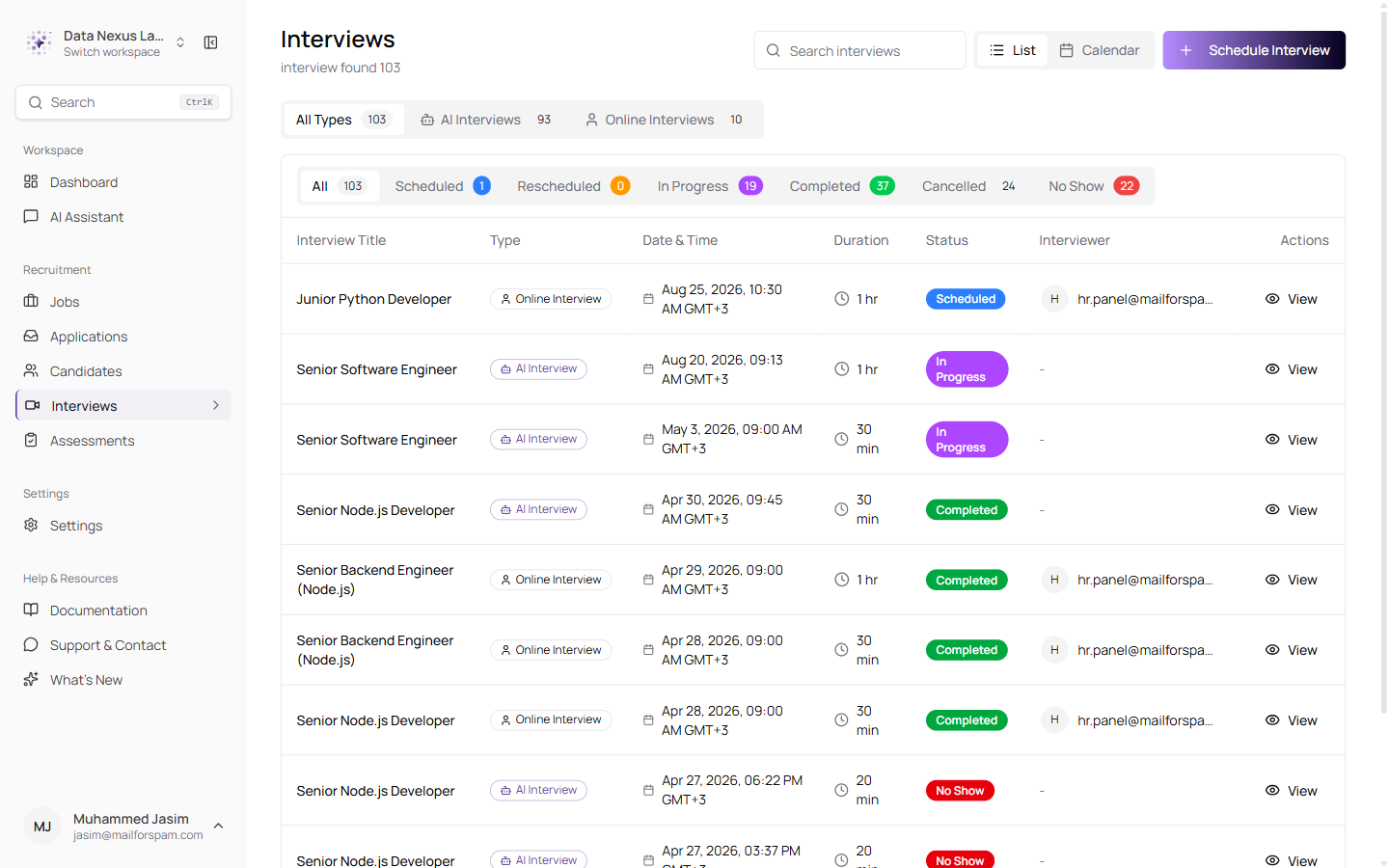Image resolution: width=1389 pixels, height=868 pixels.
Task: Click hr.panel email in Apr 28 Node.js row
Action: [x=1145, y=720]
